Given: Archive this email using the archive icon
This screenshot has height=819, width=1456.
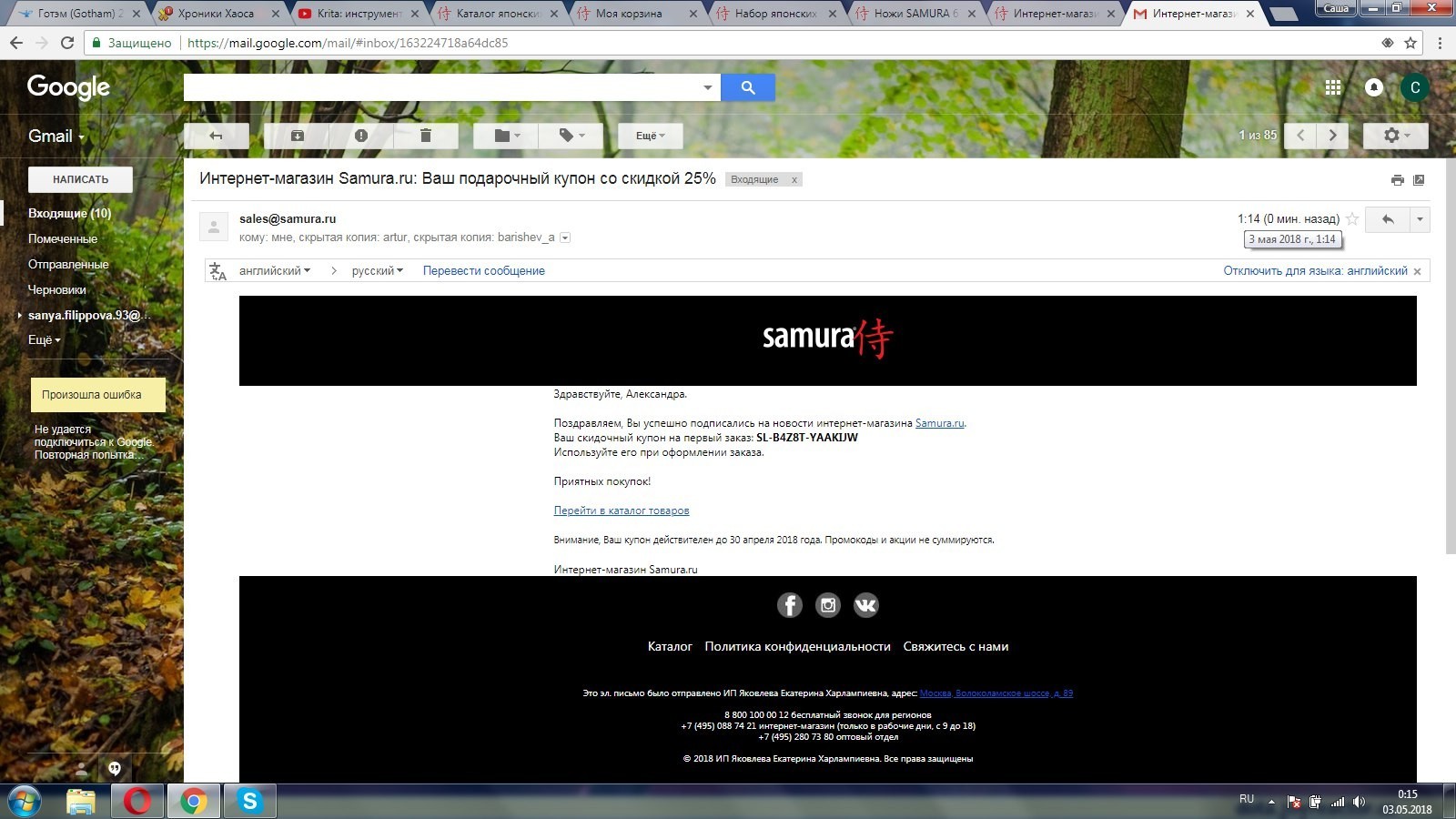Looking at the screenshot, I should (297, 136).
